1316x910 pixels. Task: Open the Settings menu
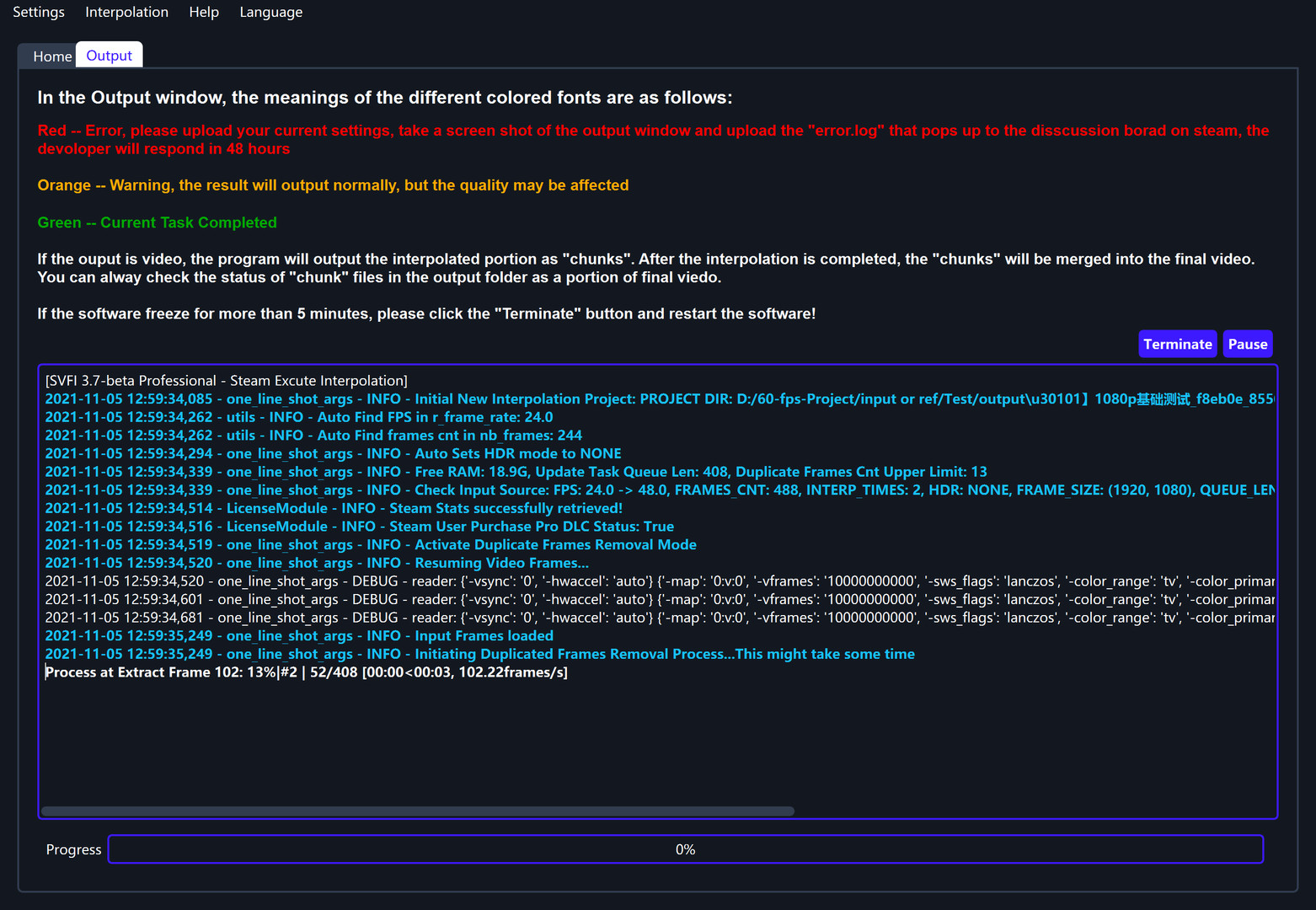point(38,12)
